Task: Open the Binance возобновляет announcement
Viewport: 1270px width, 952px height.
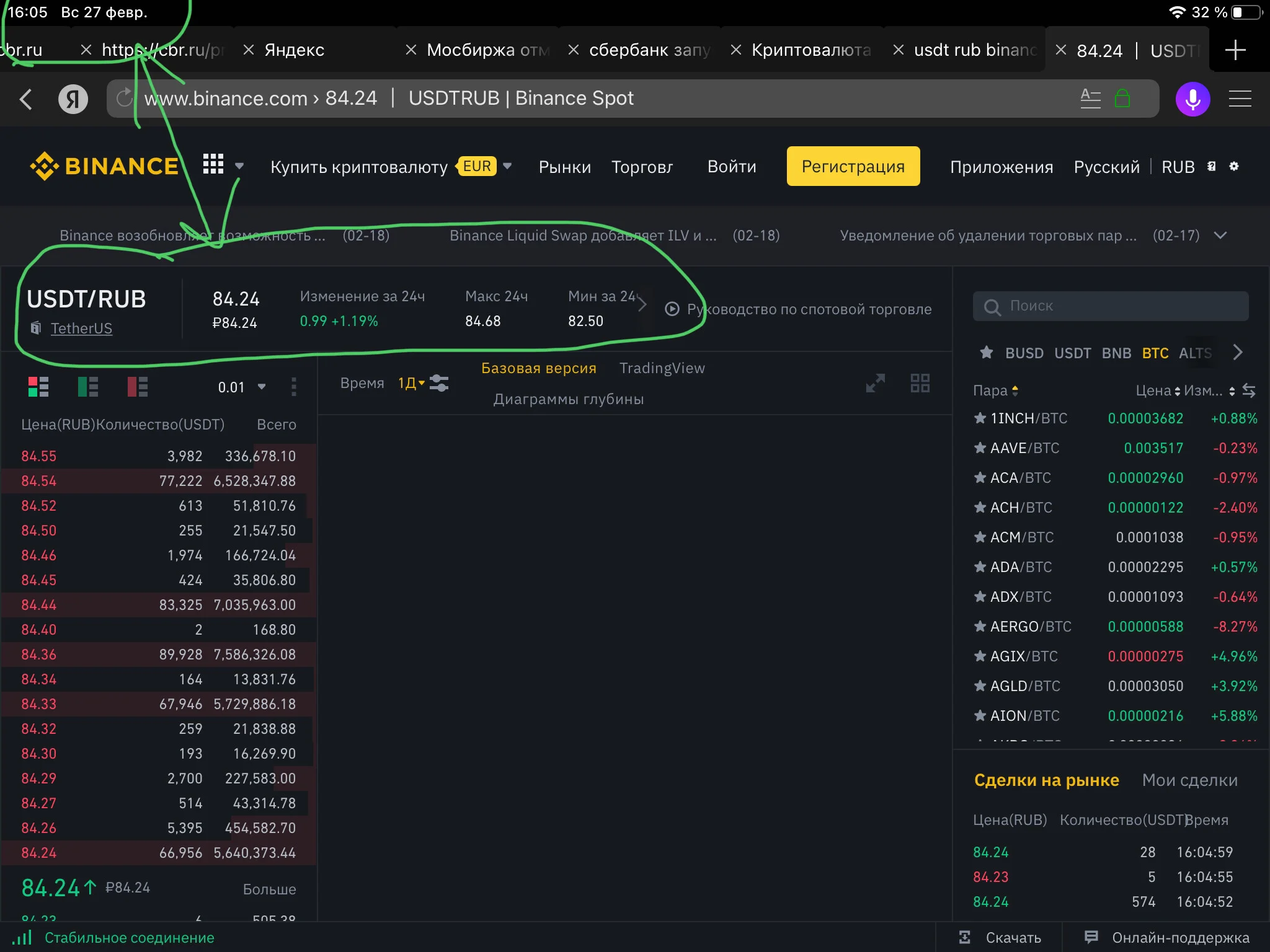Action: point(192,236)
